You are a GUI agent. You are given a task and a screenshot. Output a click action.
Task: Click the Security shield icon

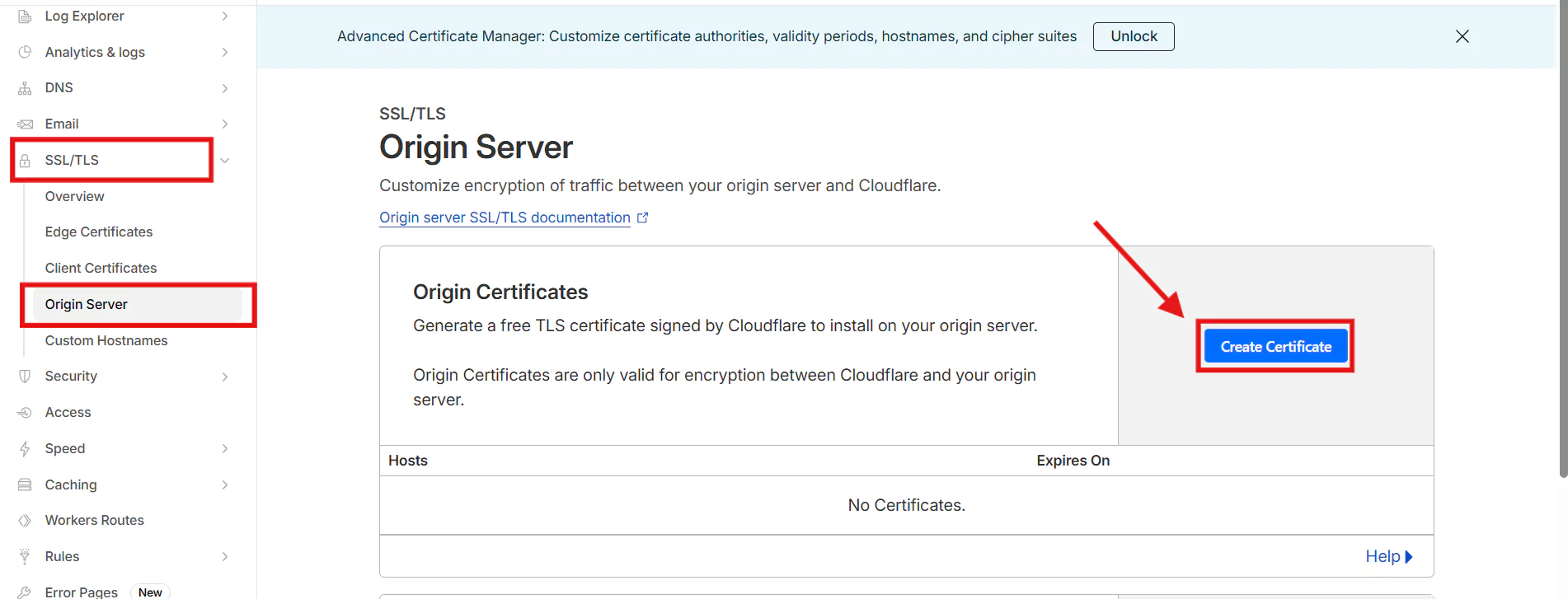click(x=25, y=377)
